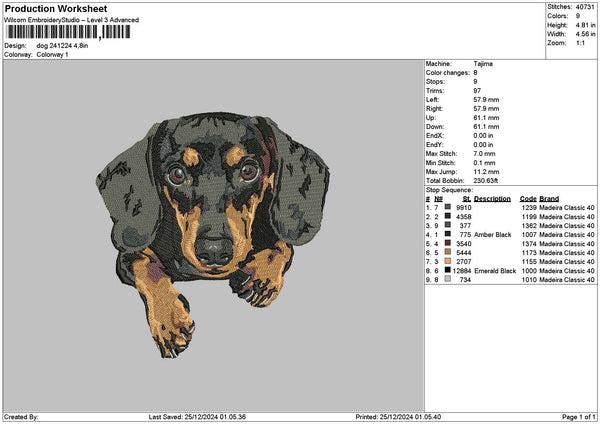Click the dachshund embroidery design preview
This screenshot has height=424, width=600.
pyautogui.click(x=213, y=235)
